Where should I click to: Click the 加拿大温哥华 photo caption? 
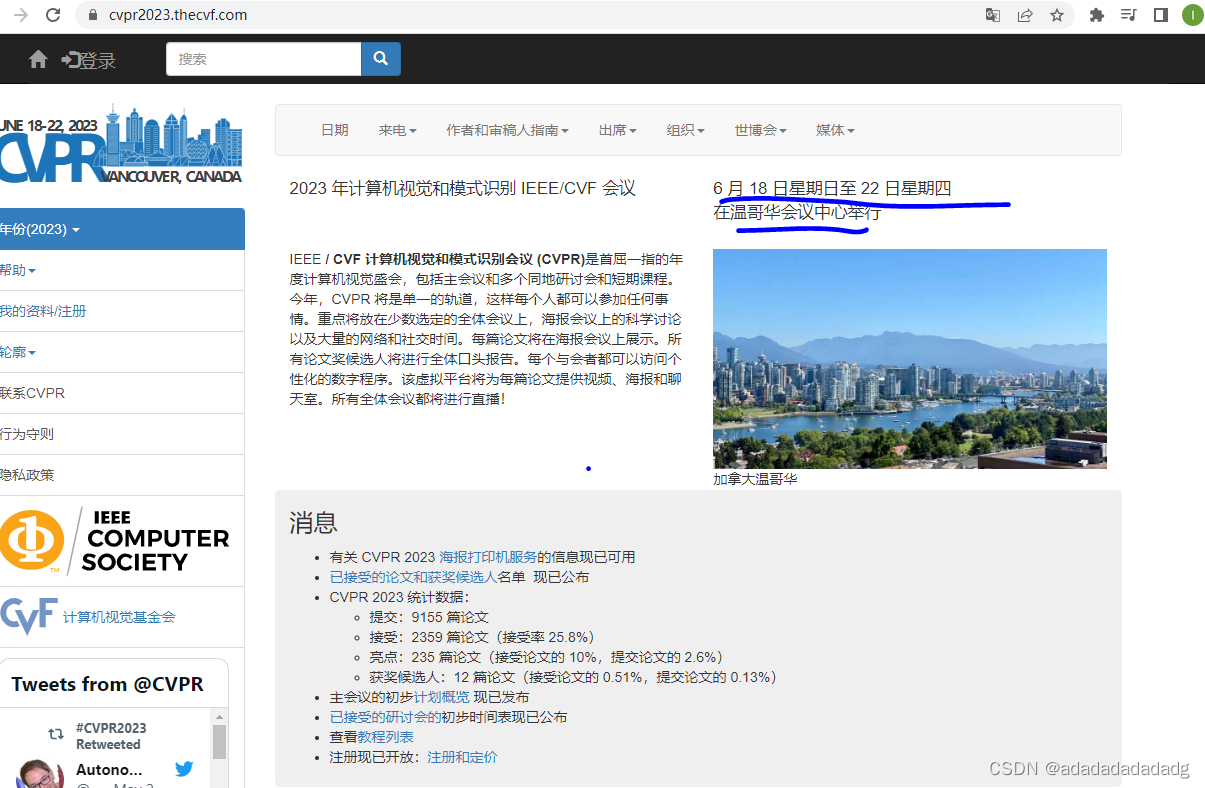coord(755,479)
